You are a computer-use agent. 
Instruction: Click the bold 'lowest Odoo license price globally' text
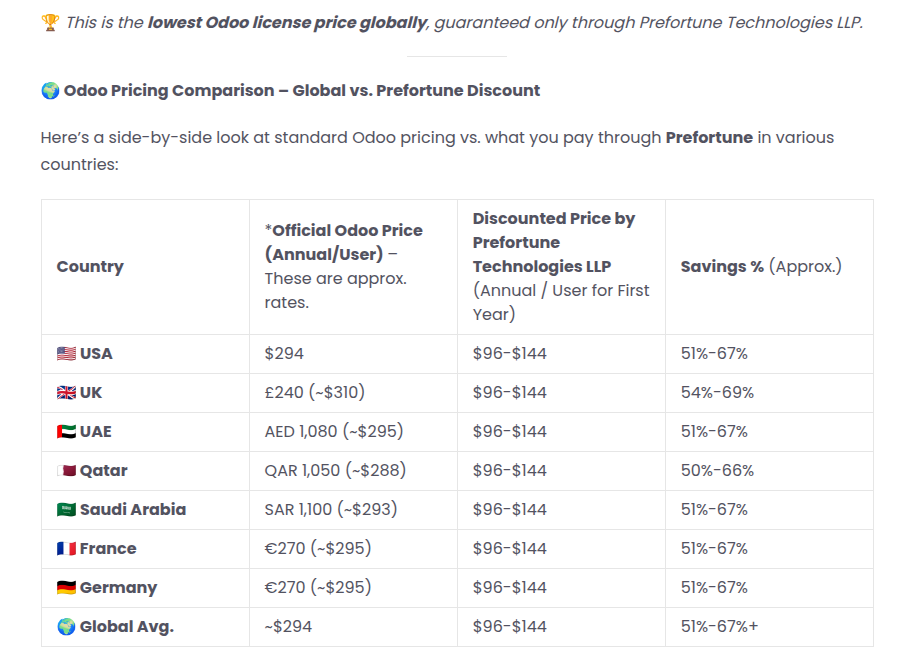coord(287,22)
